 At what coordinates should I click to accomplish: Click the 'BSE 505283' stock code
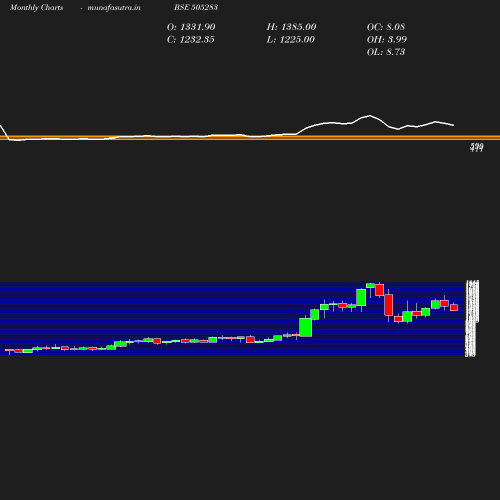196,7
